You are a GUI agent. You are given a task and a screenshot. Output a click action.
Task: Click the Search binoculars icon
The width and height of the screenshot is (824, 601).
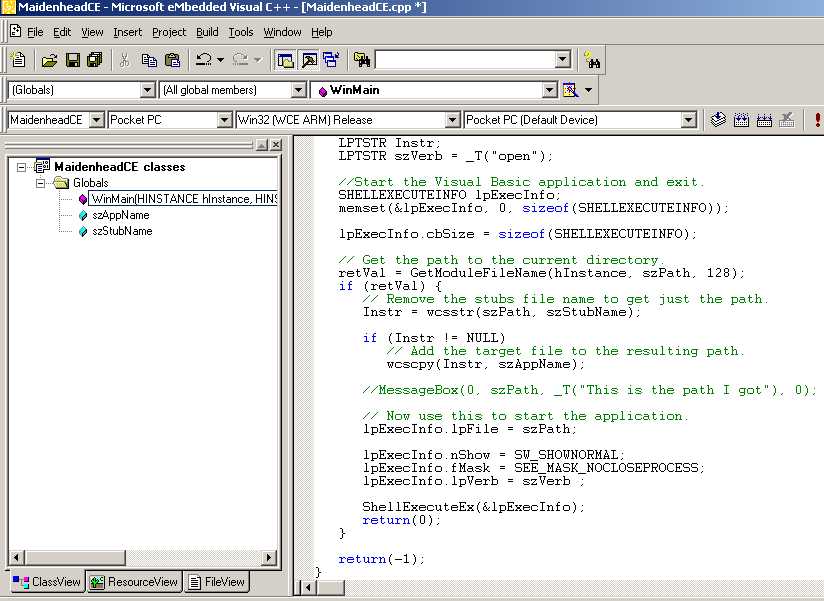click(592, 60)
